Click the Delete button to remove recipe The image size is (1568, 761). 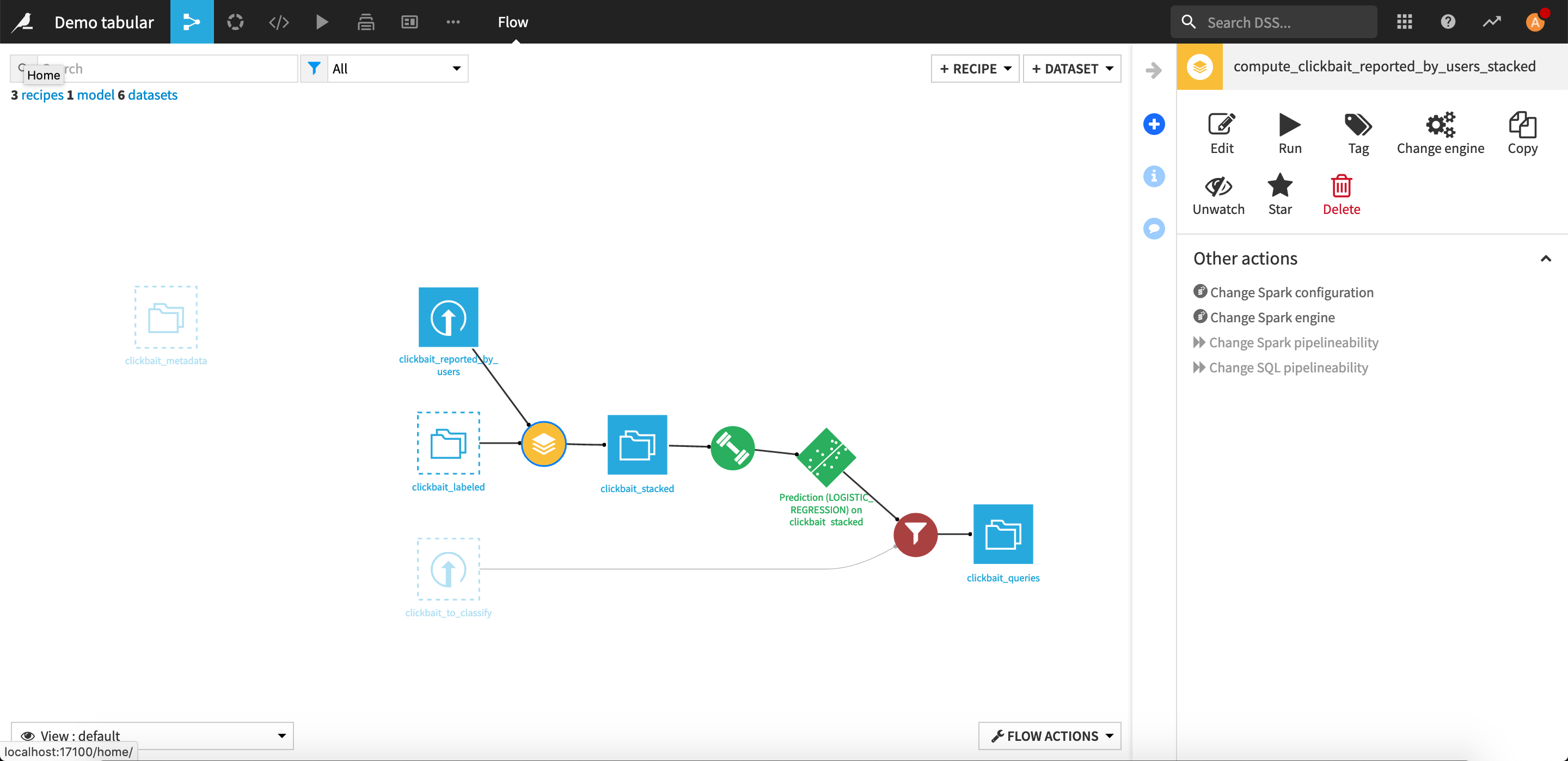(x=1341, y=195)
